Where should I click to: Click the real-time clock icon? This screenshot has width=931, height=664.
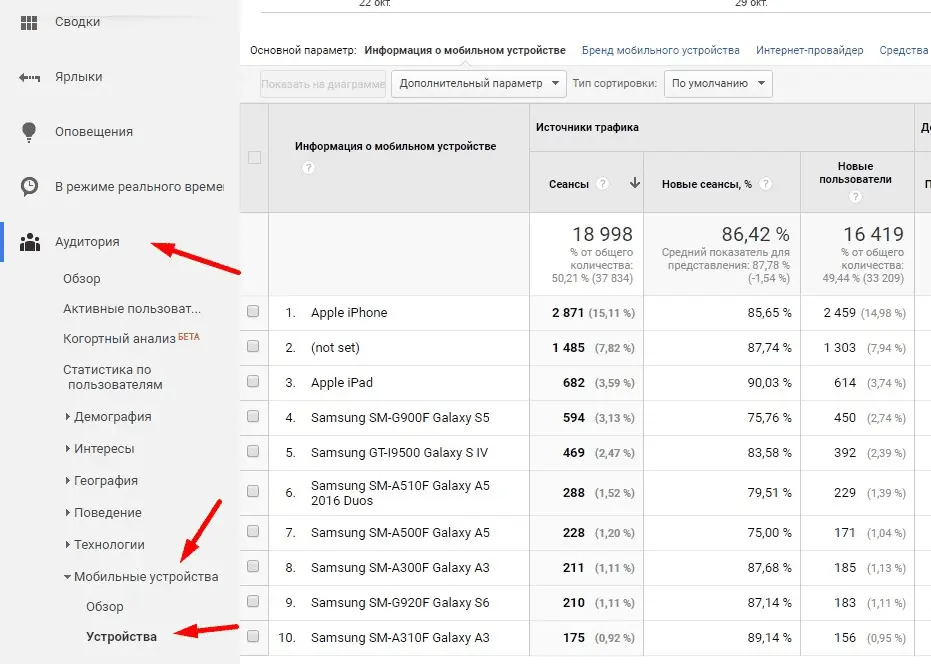point(30,186)
